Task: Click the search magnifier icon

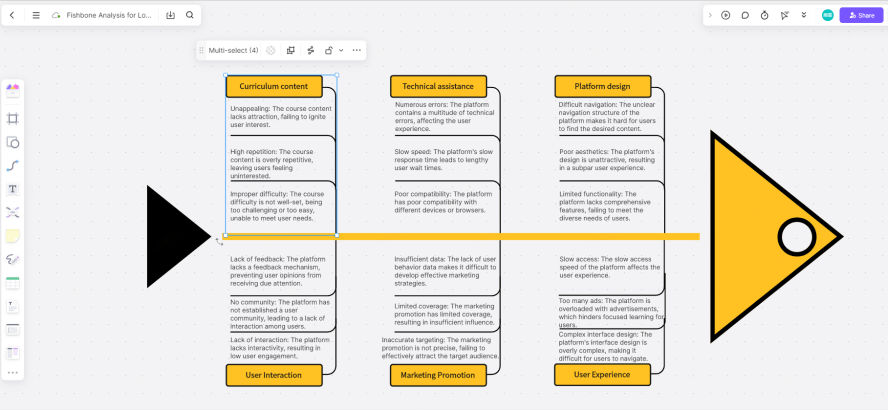Action: point(190,15)
